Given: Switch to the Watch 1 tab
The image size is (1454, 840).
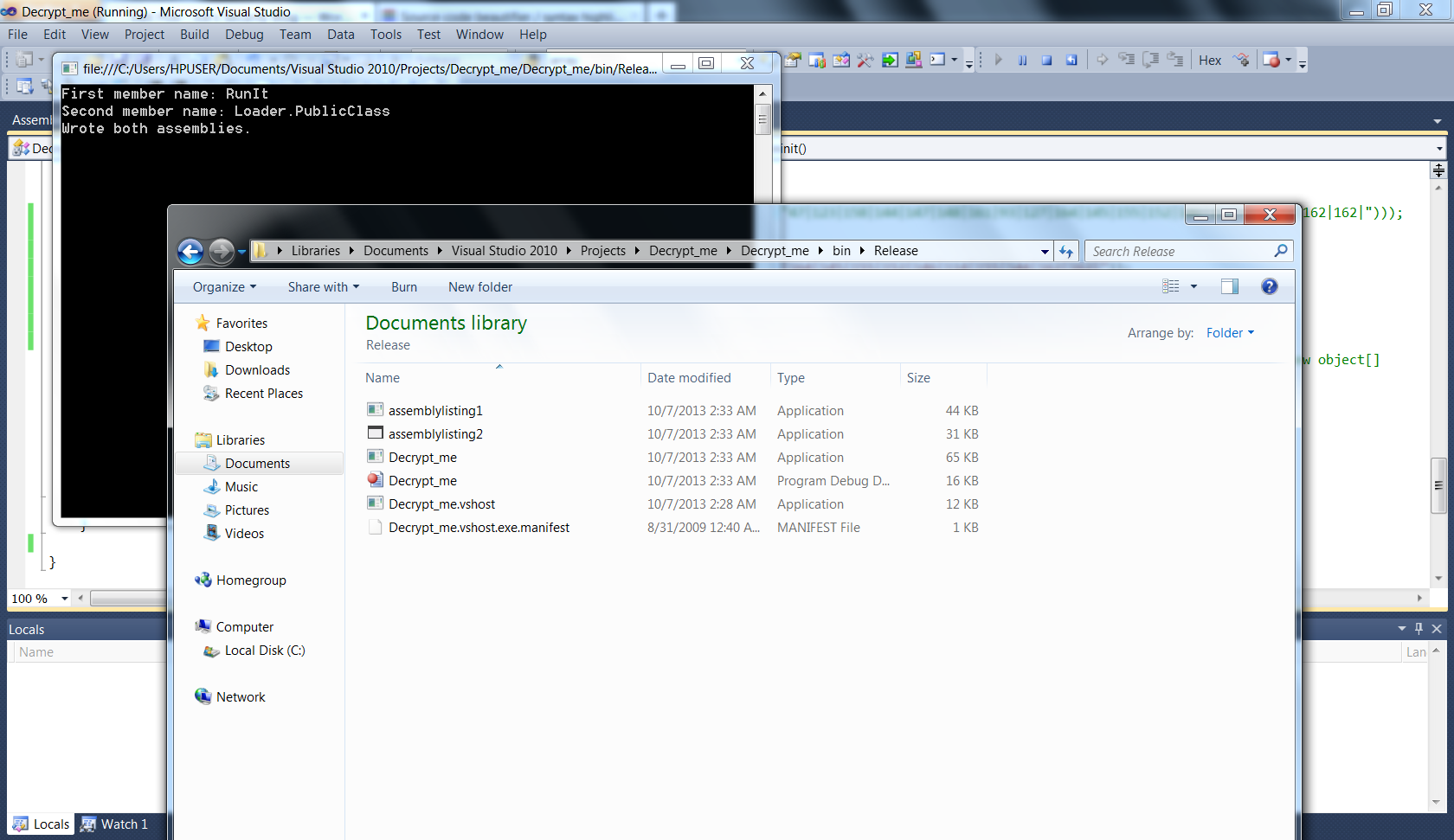Looking at the screenshot, I should (x=114, y=824).
